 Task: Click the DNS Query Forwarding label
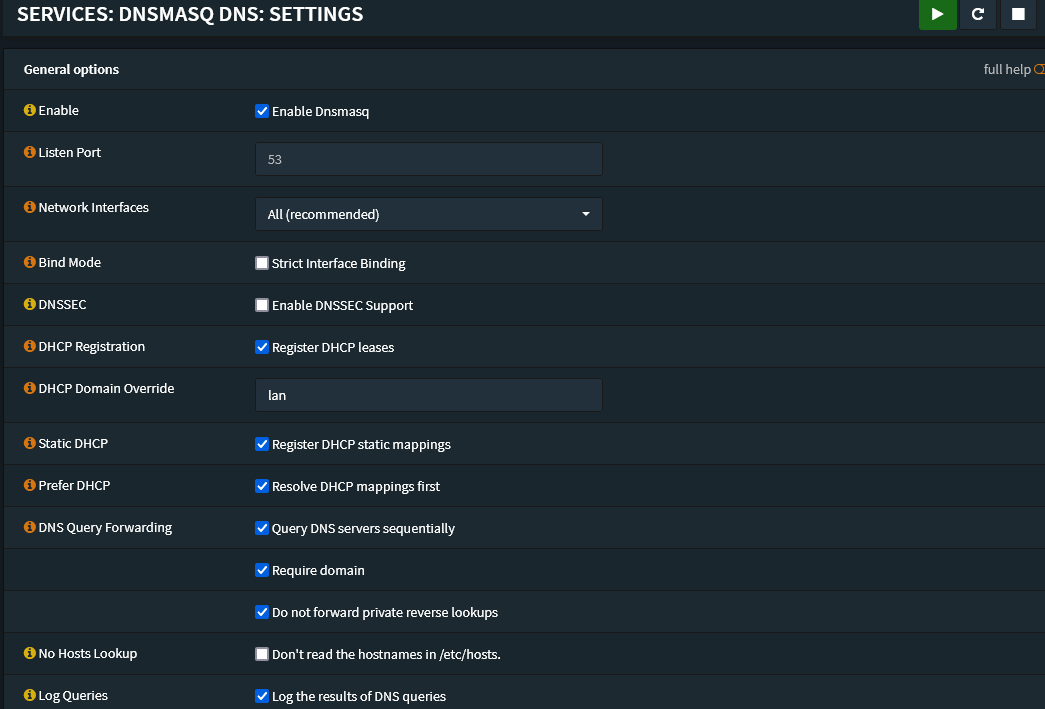(x=105, y=528)
